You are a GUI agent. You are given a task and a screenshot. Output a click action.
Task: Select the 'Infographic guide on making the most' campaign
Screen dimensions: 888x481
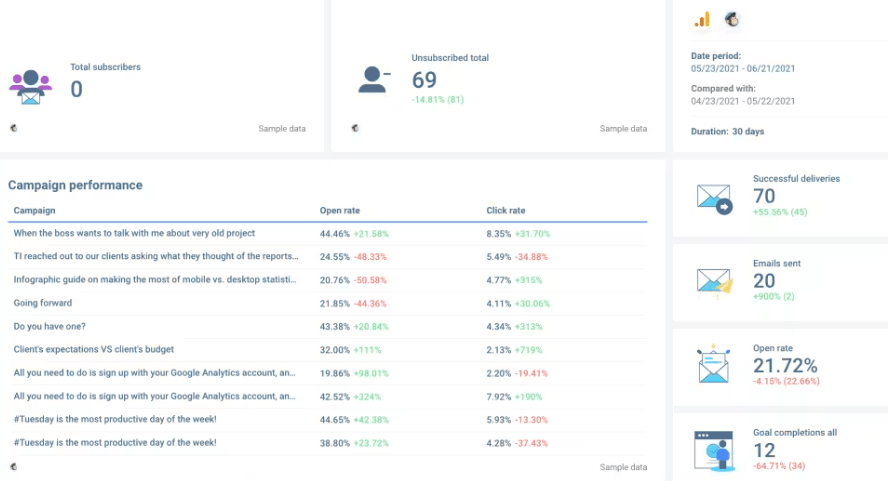[327, 280]
